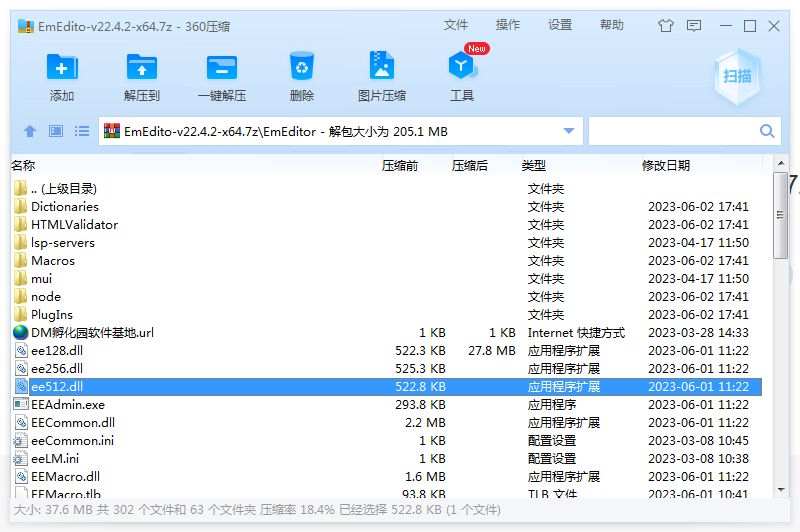Open the 图片压缩 image compression tool
This screenshot has height=532, width=800.
point(382,65)
